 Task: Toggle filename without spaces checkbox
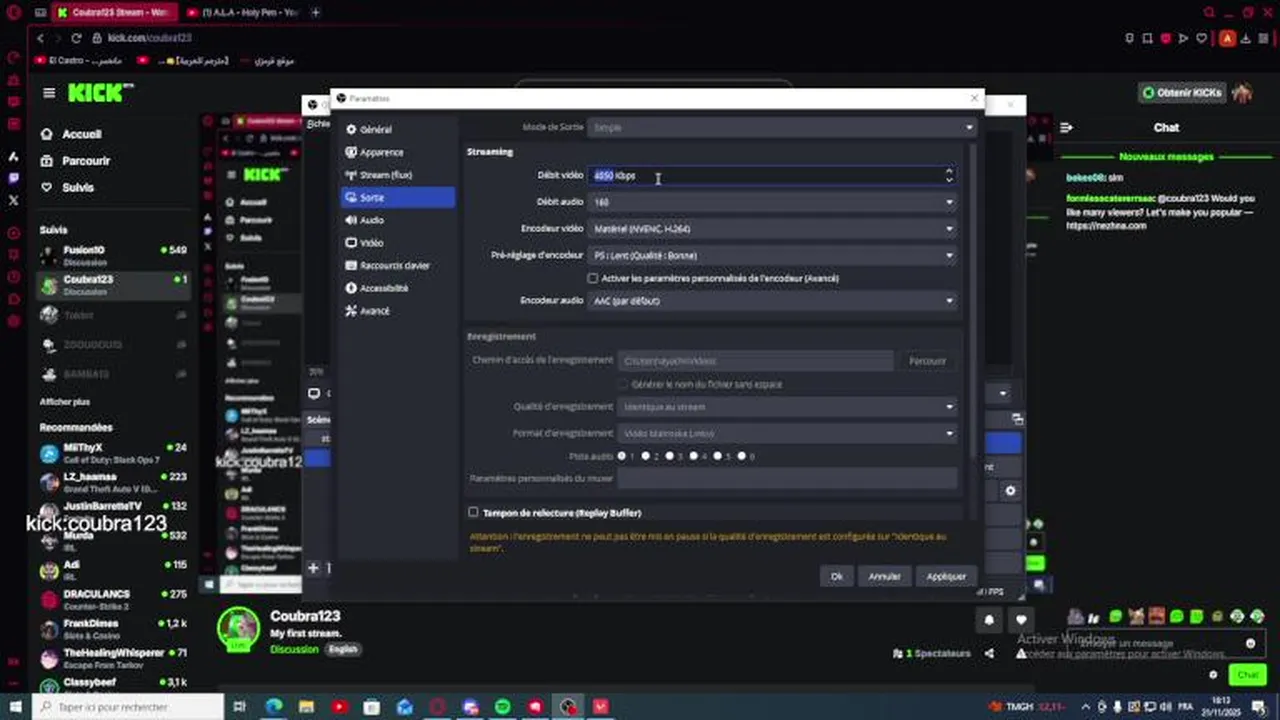pos(623,384)
